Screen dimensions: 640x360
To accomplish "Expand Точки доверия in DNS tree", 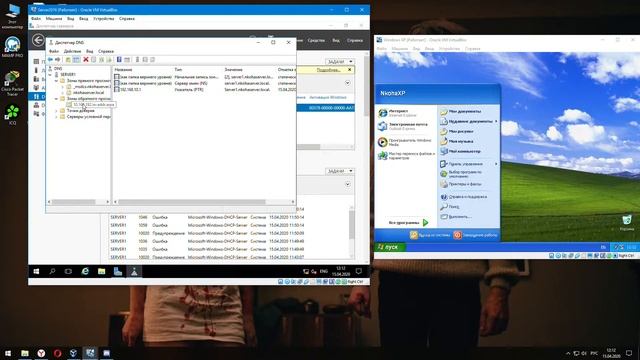I will pos(56,111).
